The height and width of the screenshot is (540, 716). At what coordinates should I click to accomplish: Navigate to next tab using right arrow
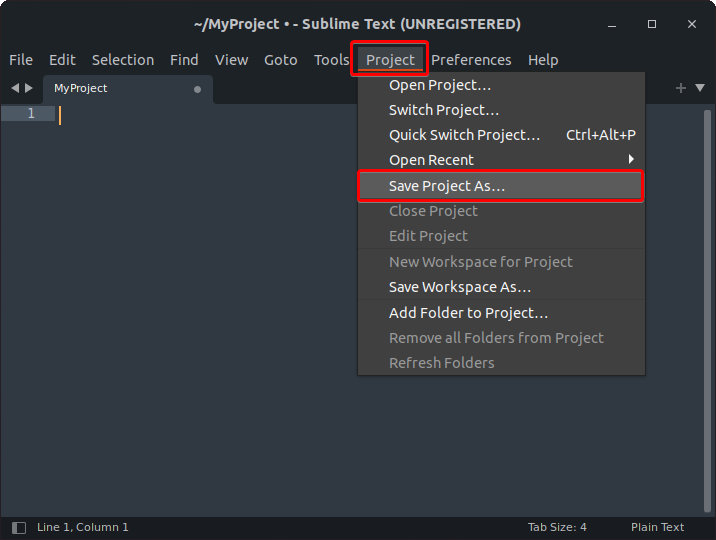pyautogui.click(x=29, y=88)
